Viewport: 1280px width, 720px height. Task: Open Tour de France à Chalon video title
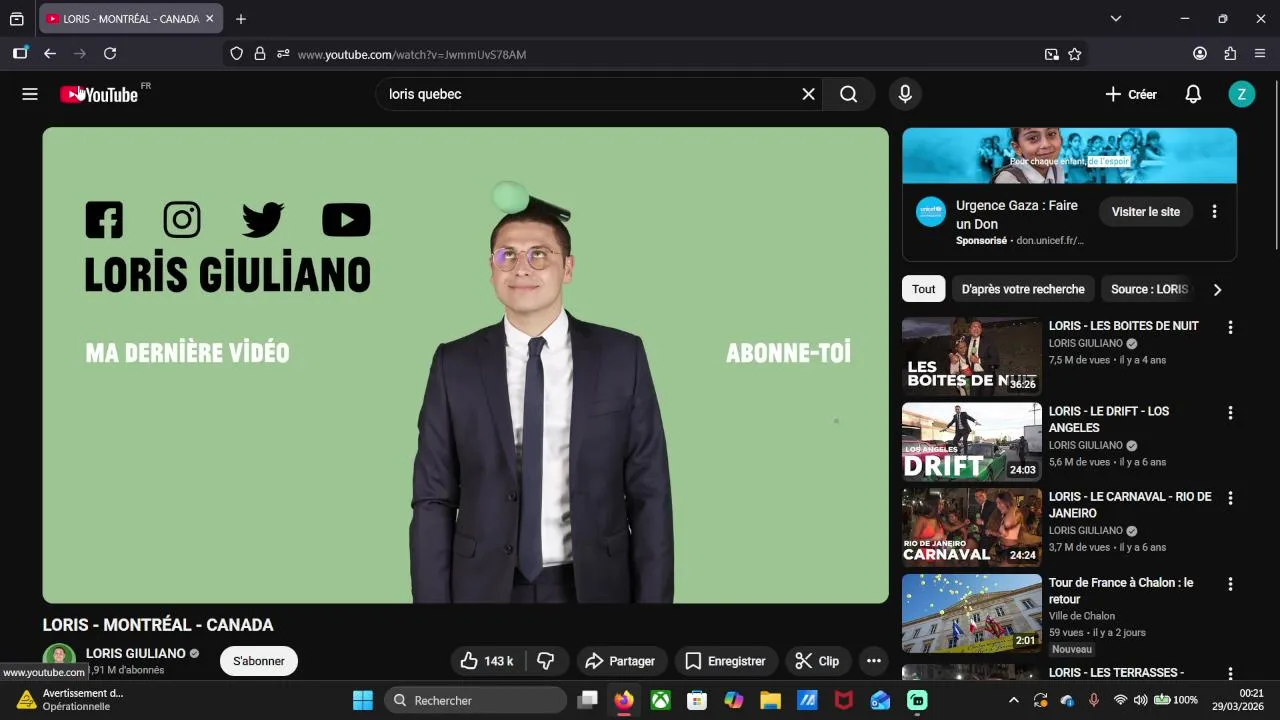pos(1121,590)
